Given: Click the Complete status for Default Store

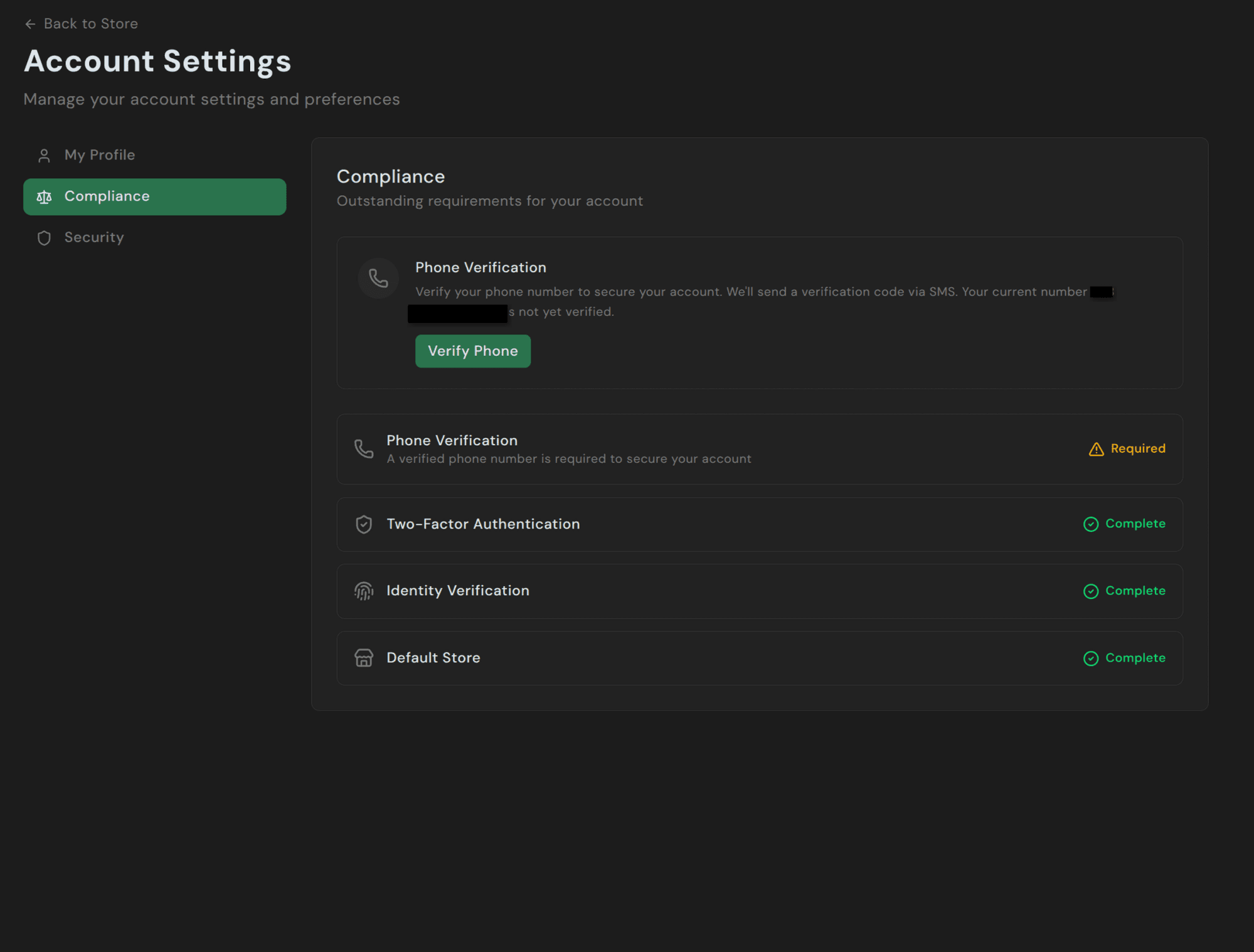Looking at the screenshot, I should [x=1135, y=658].
